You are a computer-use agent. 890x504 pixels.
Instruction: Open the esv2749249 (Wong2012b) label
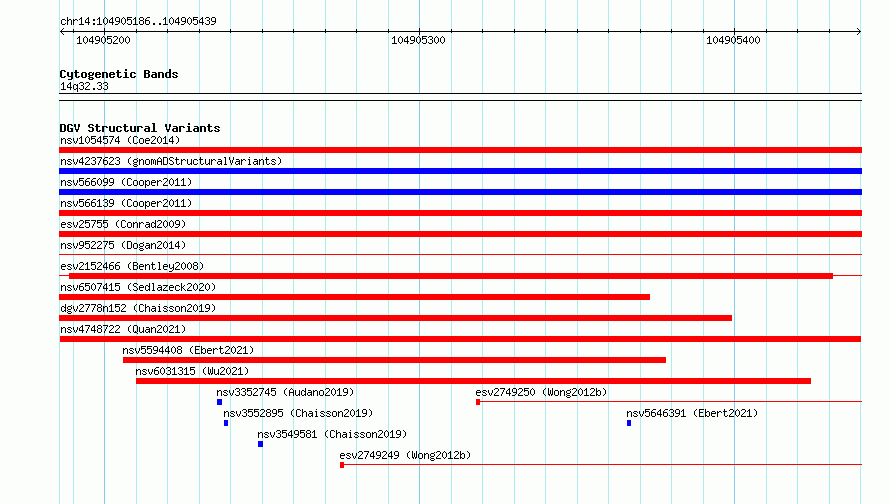click(x=405, y=455)
